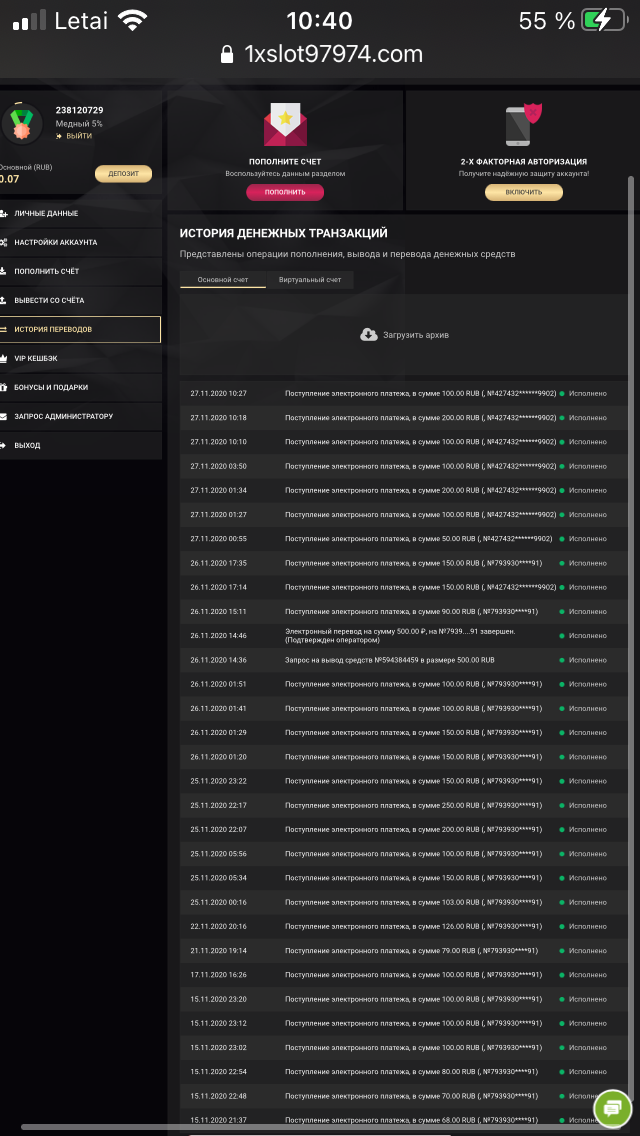Open Настройки аккаунта menu item
640x1136 pixels.
point(55,242)
